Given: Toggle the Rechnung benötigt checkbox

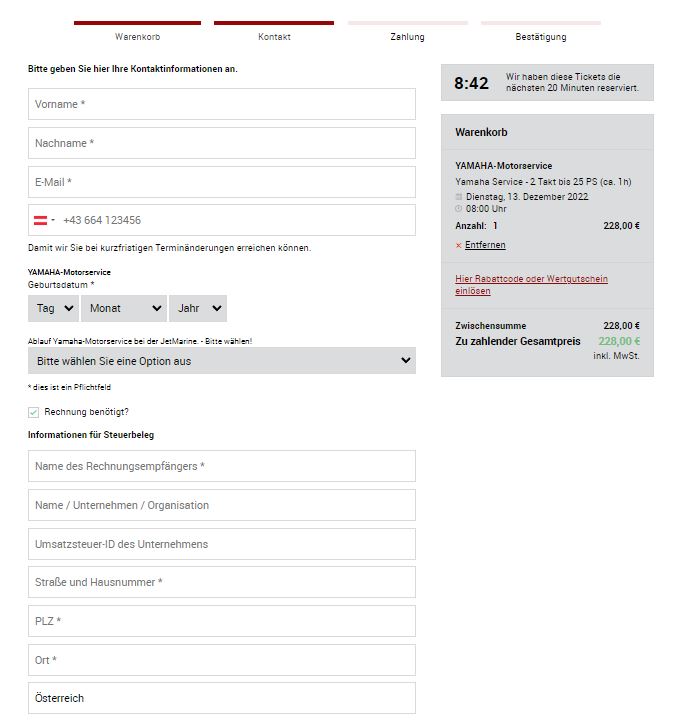Looking at the screenshot, I should 33,412.
